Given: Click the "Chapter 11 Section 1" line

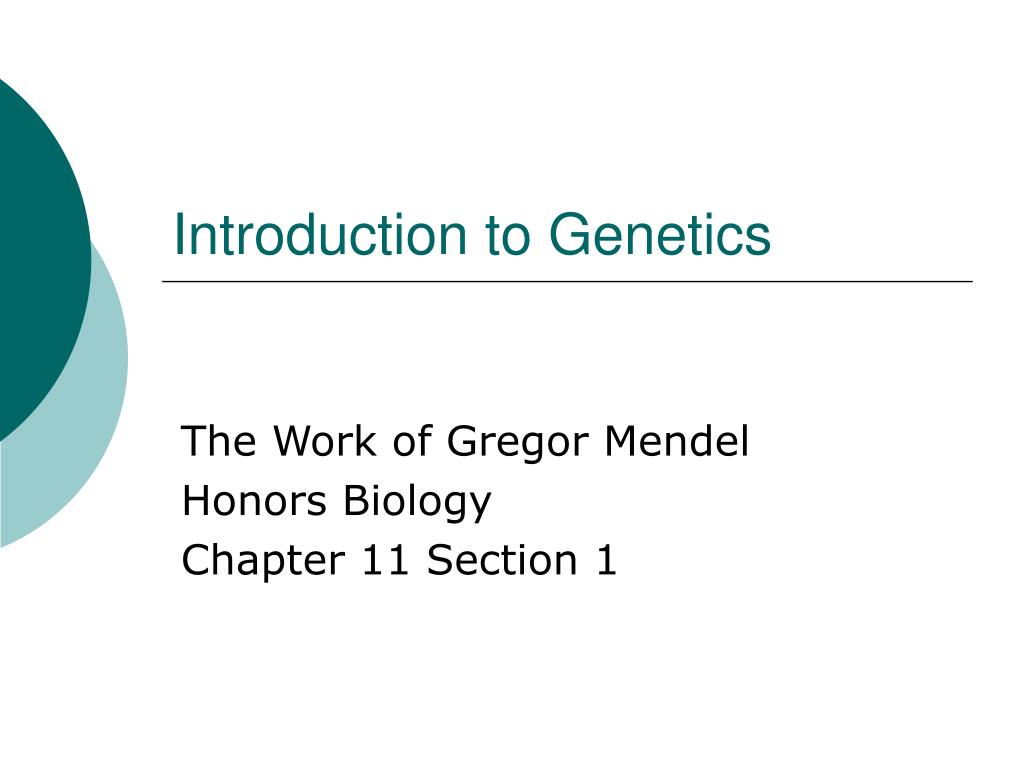Looking at the screenshot, I should click(399, 560).
